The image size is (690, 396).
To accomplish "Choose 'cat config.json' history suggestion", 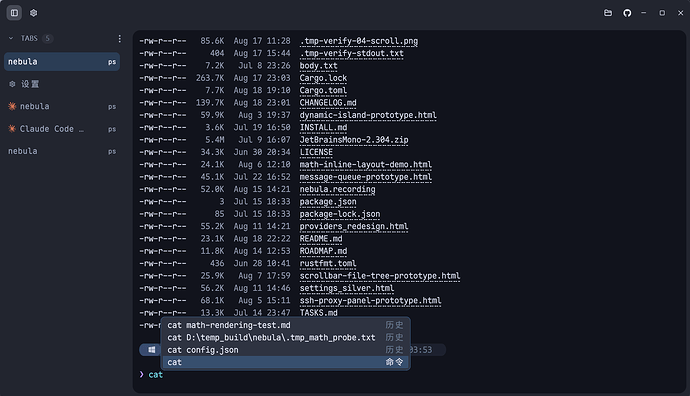I will point(286,350).
